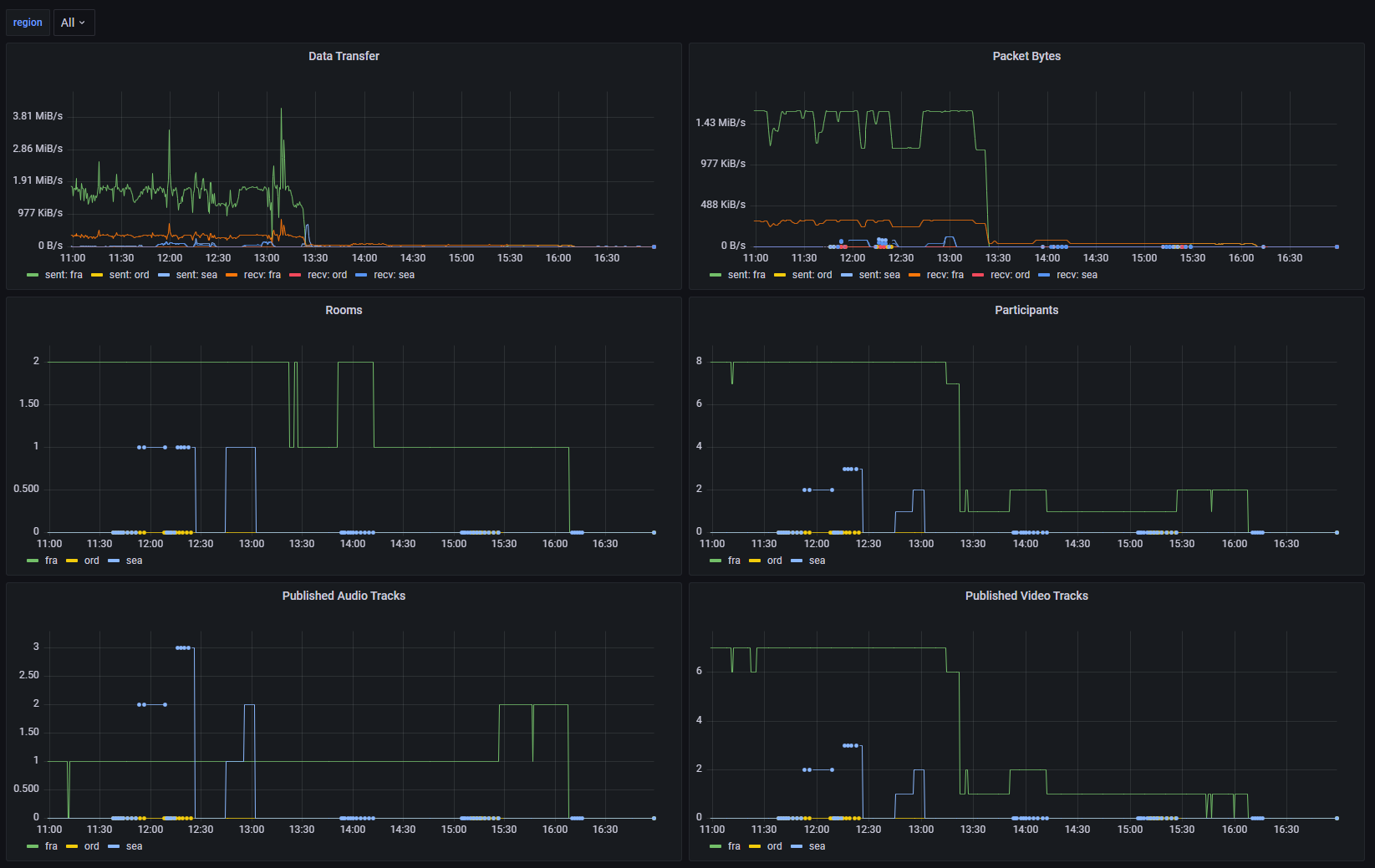The height and width of the screenshot is (868, 1375).
Task: Click orange 'recv: fra' swatch in Data Transfer legend
Action: tap(232, 275)
